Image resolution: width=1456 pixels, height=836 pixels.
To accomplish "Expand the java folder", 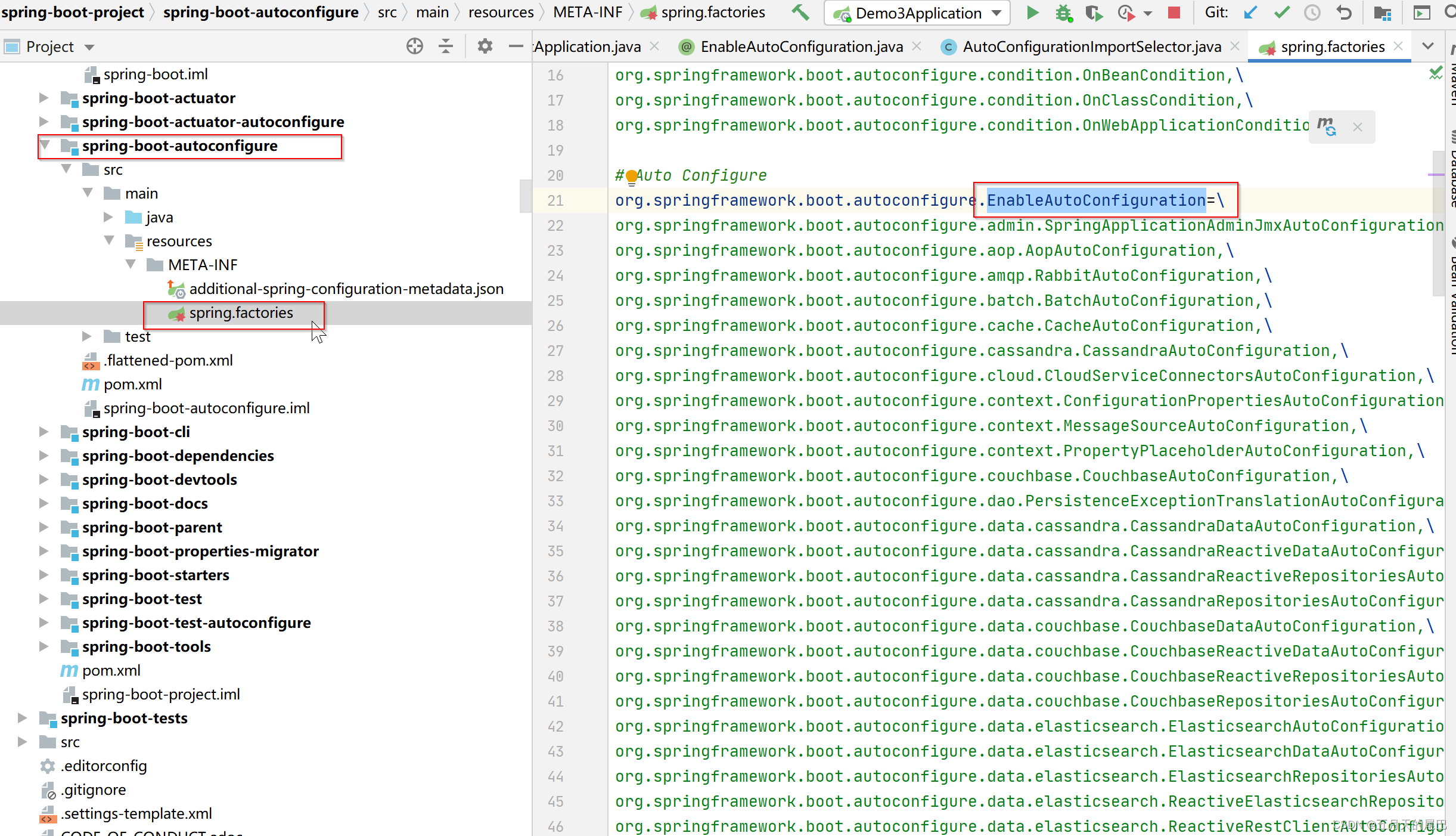I will tap(108, 217).
